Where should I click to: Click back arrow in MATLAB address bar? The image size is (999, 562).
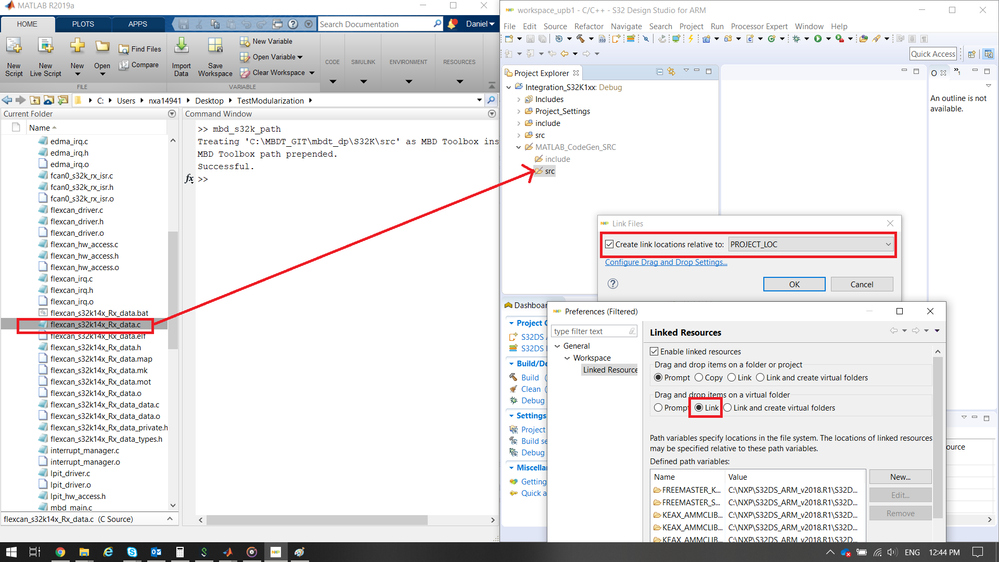pyautogui.click(x=7, y=101)
